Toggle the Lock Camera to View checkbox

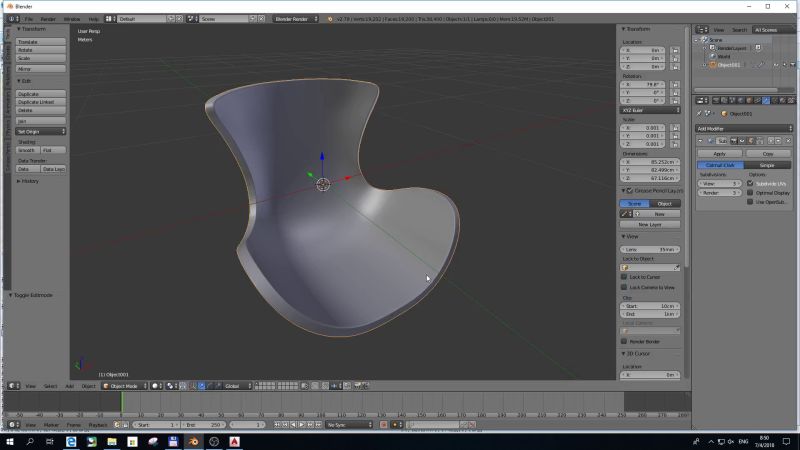tap(624, 287)
